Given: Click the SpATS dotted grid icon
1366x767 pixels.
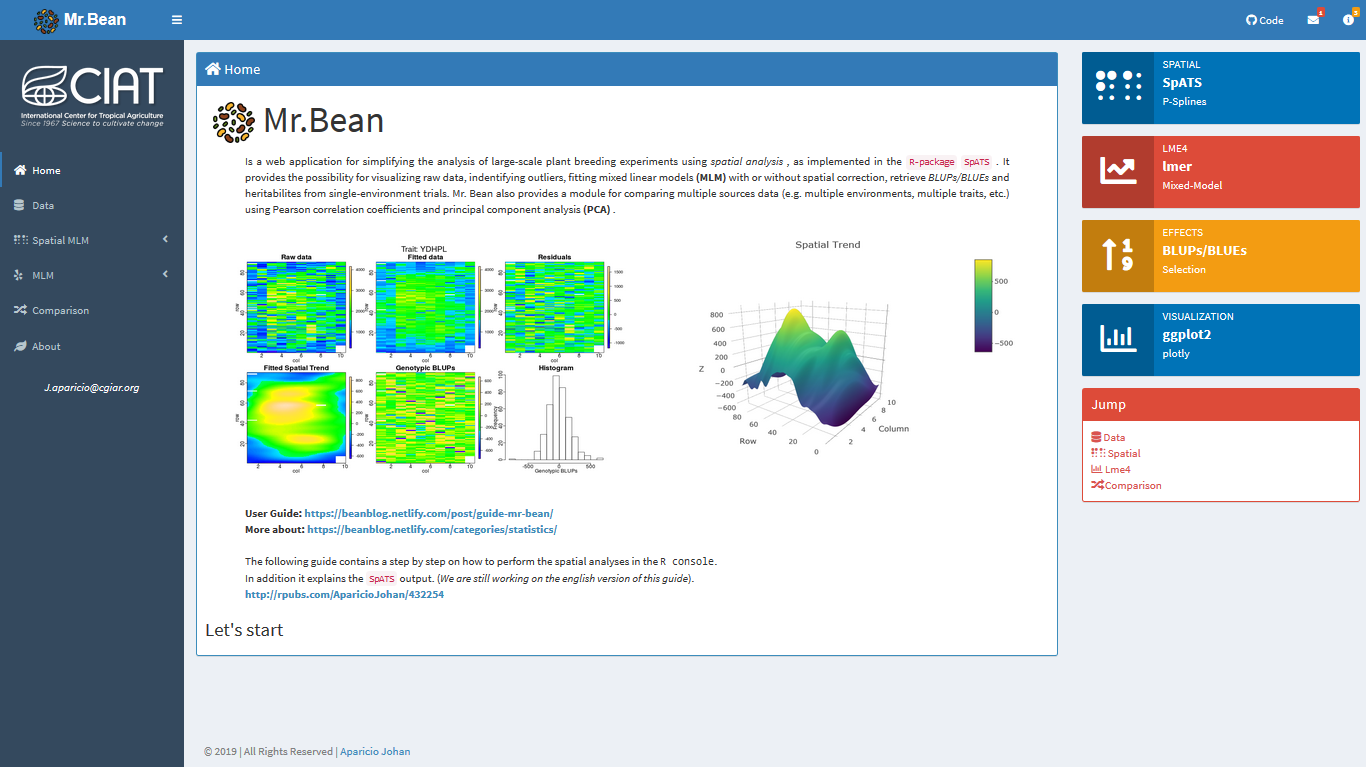Looking at the screenshot, I should (x=1118, y=86).
